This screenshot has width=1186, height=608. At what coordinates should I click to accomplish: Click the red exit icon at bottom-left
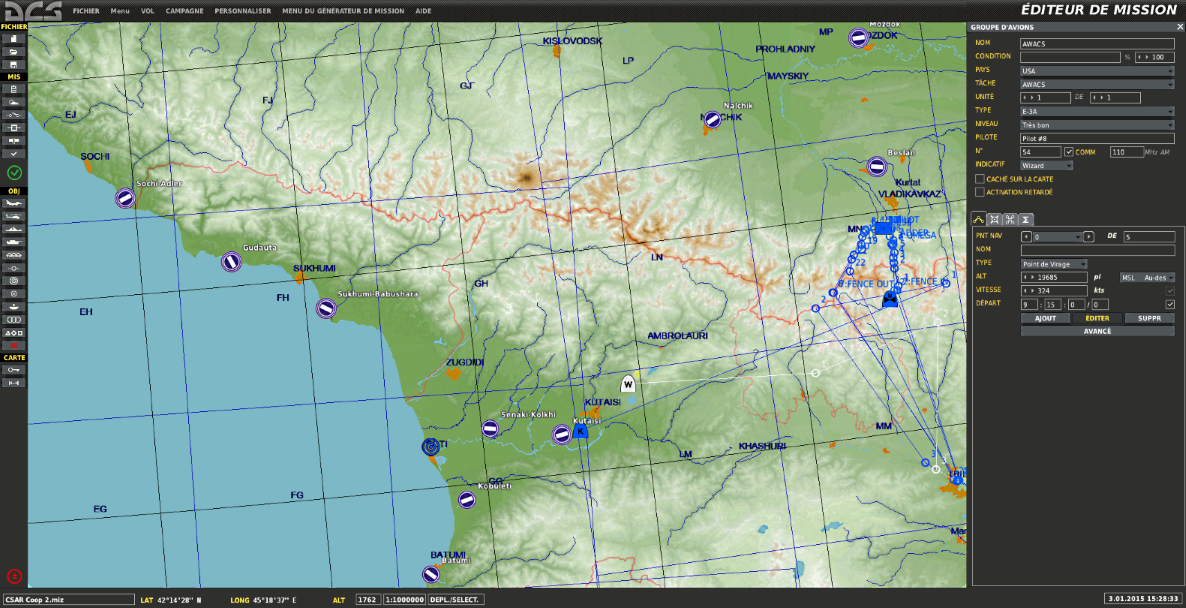[x=14, y=575]
